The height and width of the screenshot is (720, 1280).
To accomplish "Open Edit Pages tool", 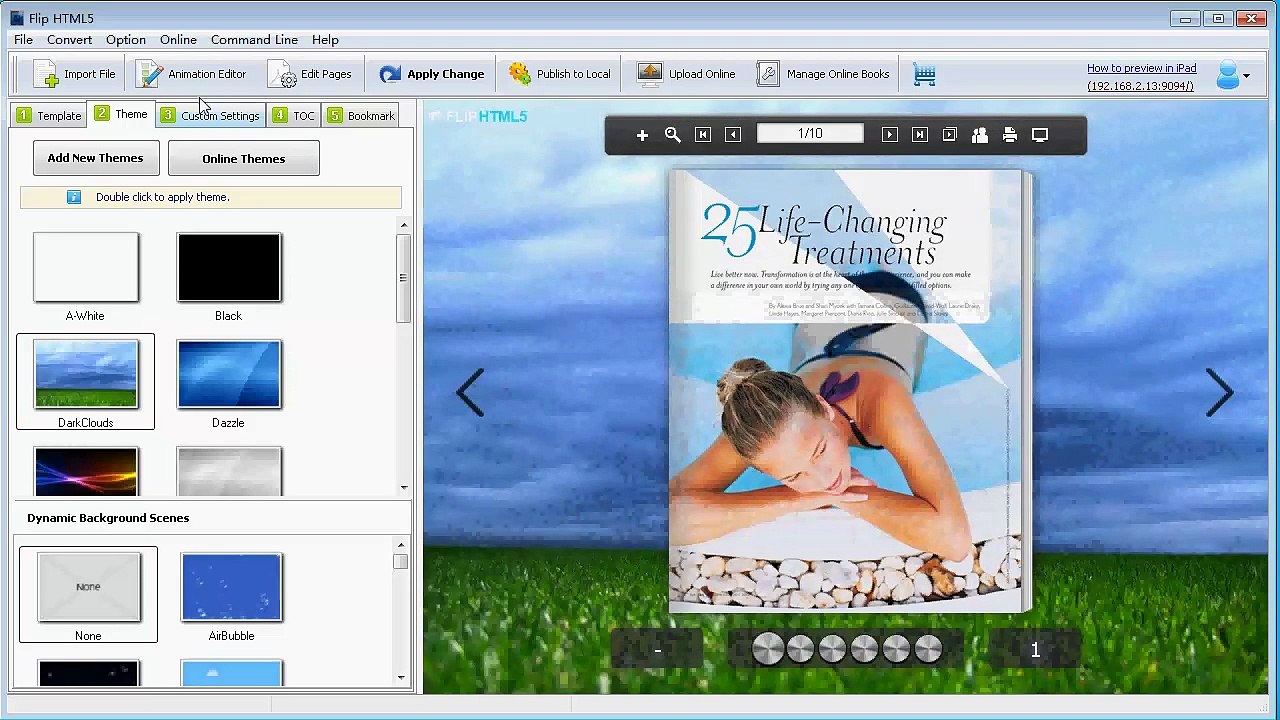I will (x=310, y=74).
